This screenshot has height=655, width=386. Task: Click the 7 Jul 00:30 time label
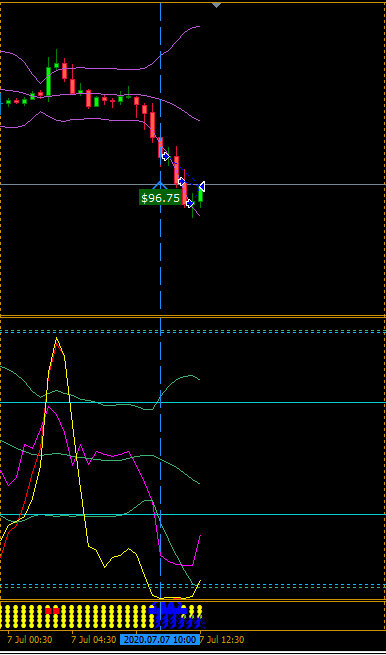click(x=29, y=640)
